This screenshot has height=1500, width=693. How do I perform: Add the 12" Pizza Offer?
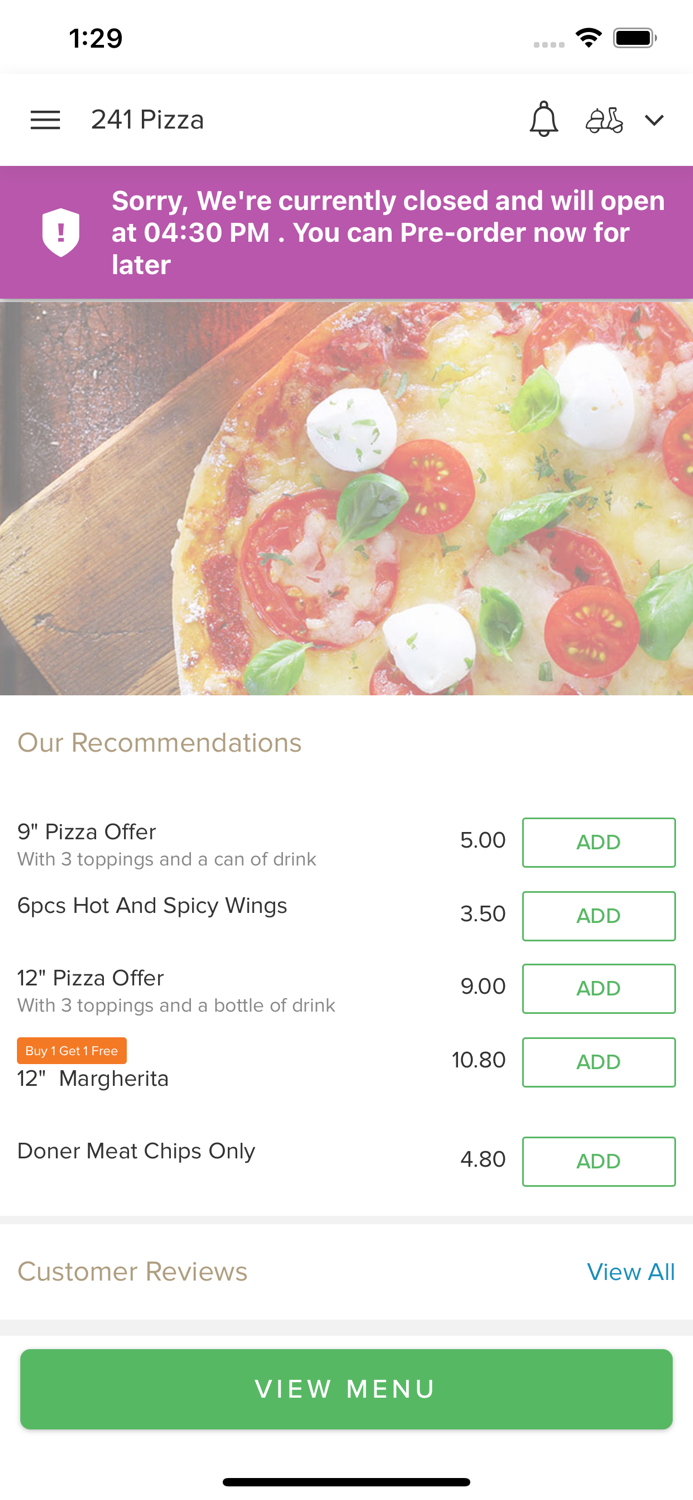pyautogui.click(x=598, y=988)
